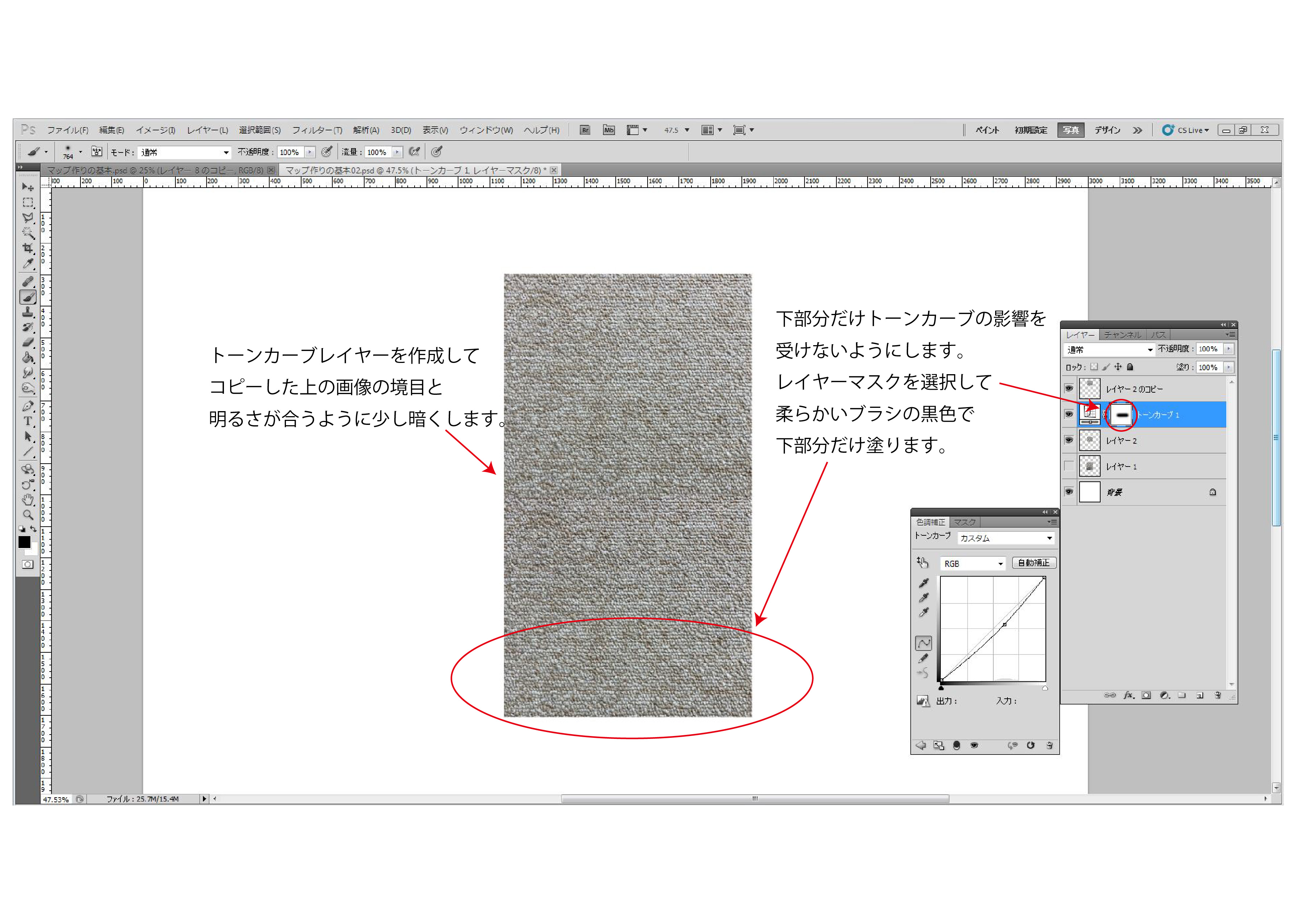This screenshot has width=1297, height=924.
Task: Hide the 背景 layer visibility
Action: click(x=1069, y=492)
